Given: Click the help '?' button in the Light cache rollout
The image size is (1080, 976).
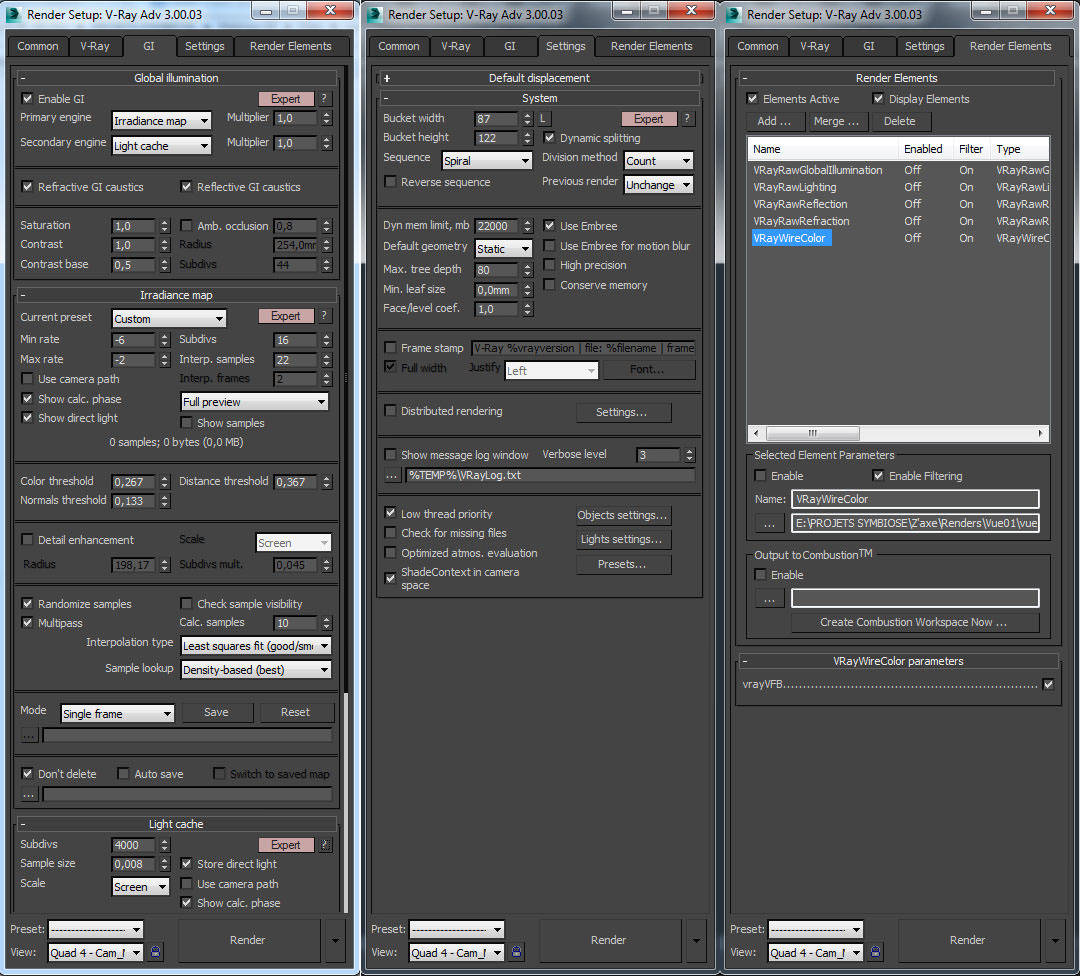Looking at the screenshot, I should (325, 844).
